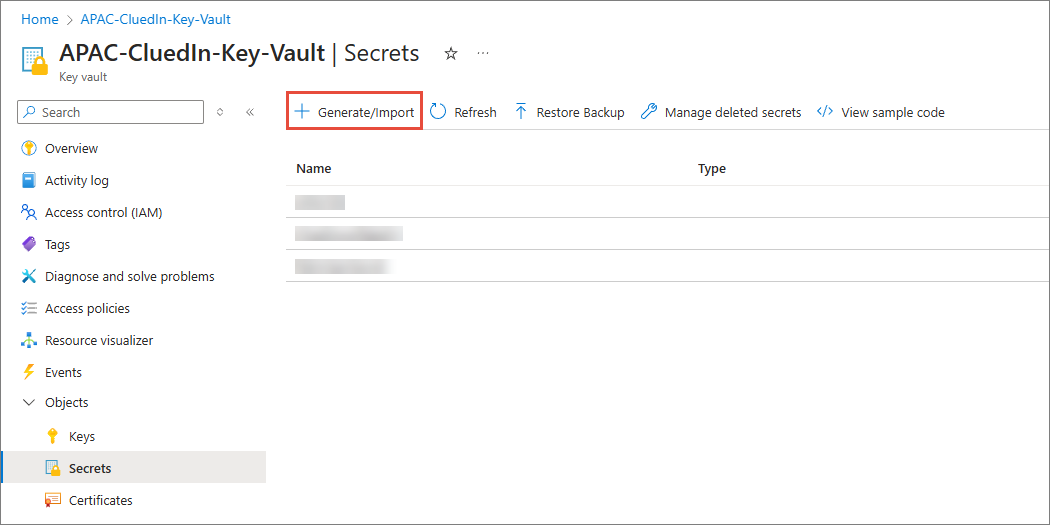Click the code brackets icon for sample code

pos(824,112)
